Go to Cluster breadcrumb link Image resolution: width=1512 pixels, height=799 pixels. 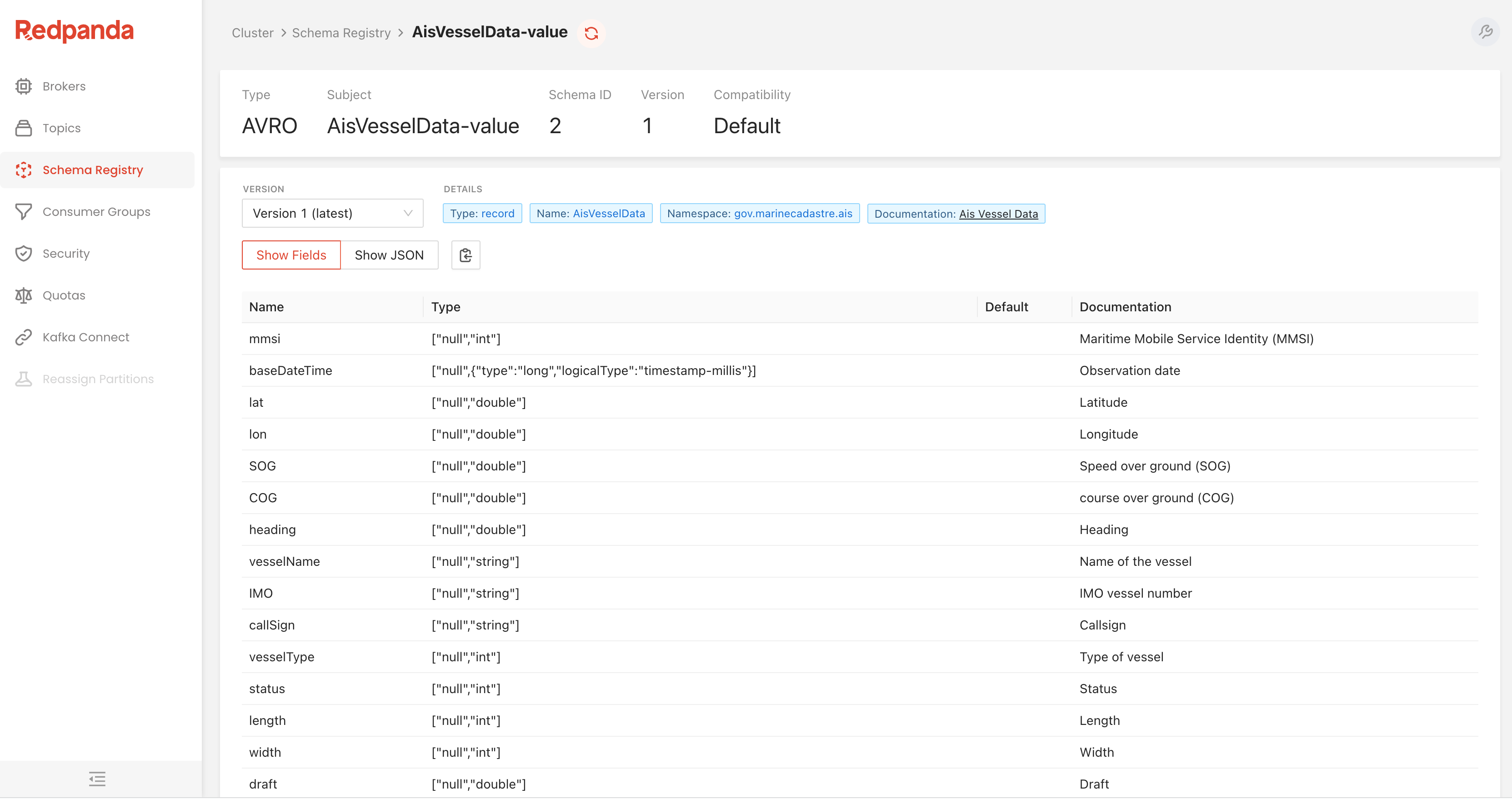[x=252, y=33]
